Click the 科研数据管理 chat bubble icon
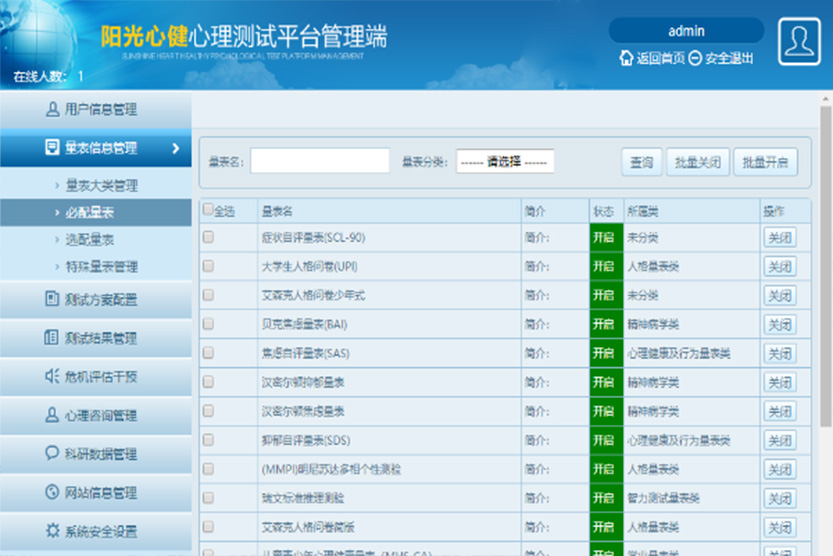The image size is (833, 556). coord(53,453)
